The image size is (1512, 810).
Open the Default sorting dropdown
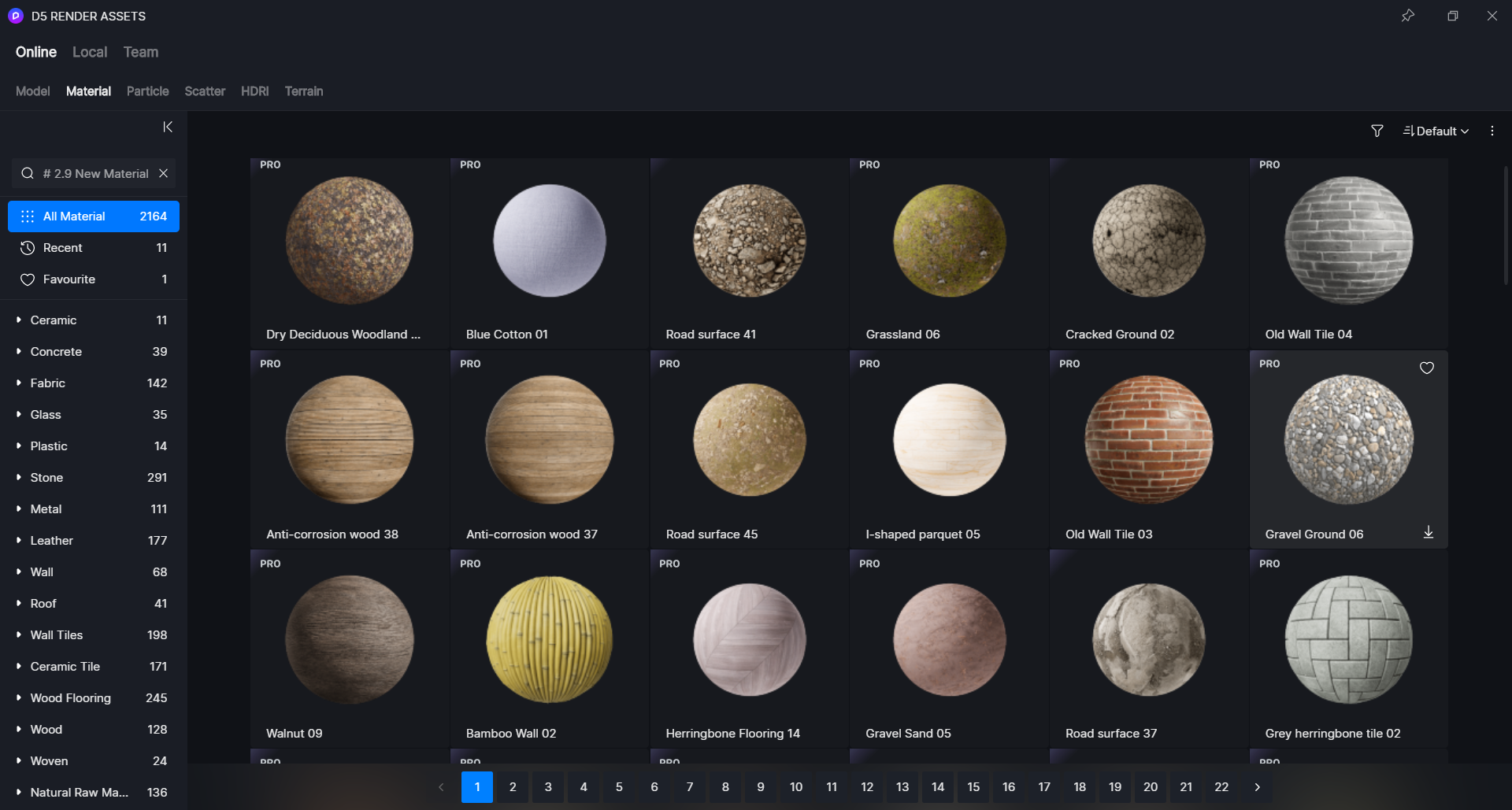[x=1435, y=131]
